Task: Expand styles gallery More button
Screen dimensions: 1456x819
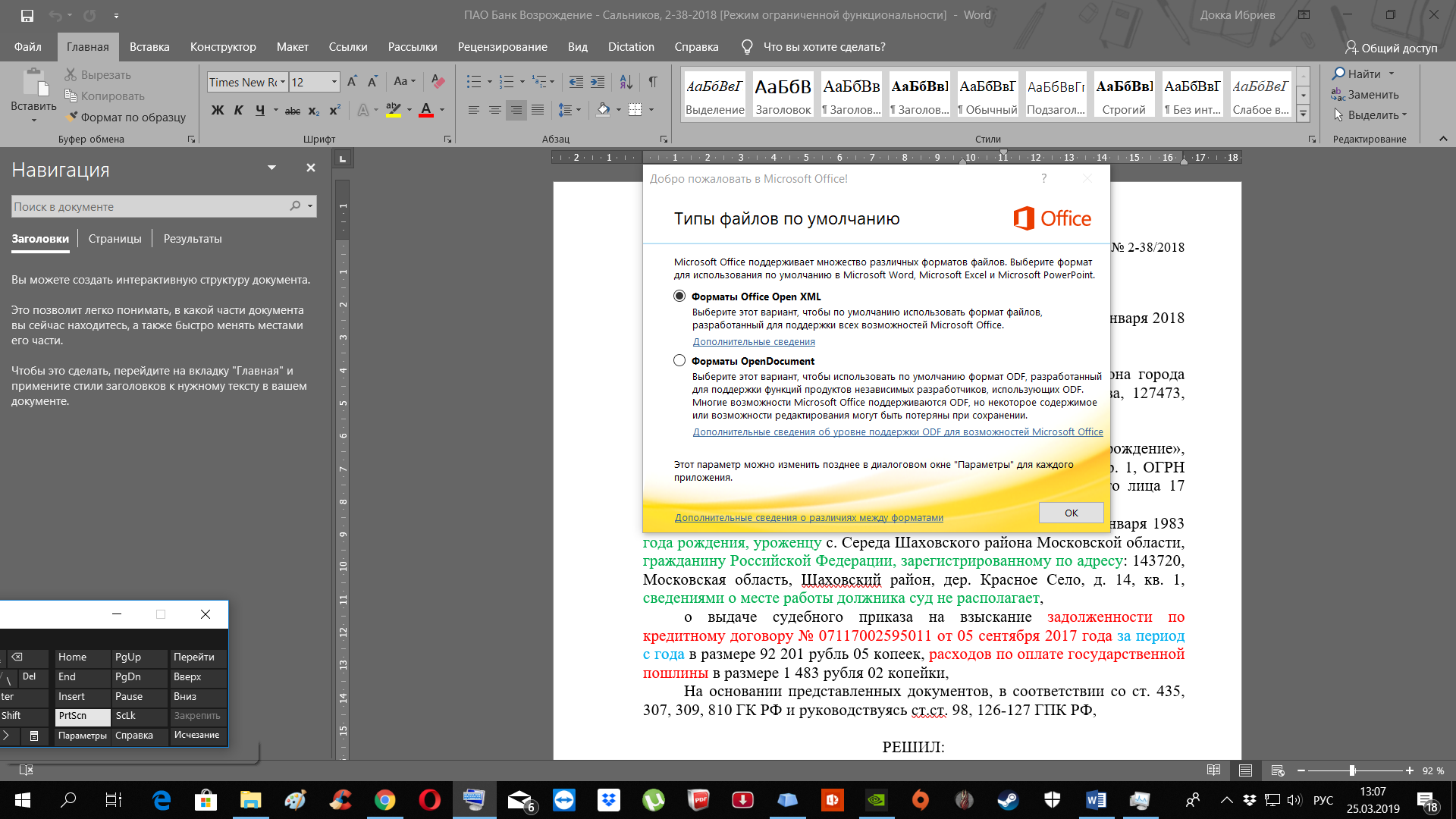Action: pos(1304,115)
